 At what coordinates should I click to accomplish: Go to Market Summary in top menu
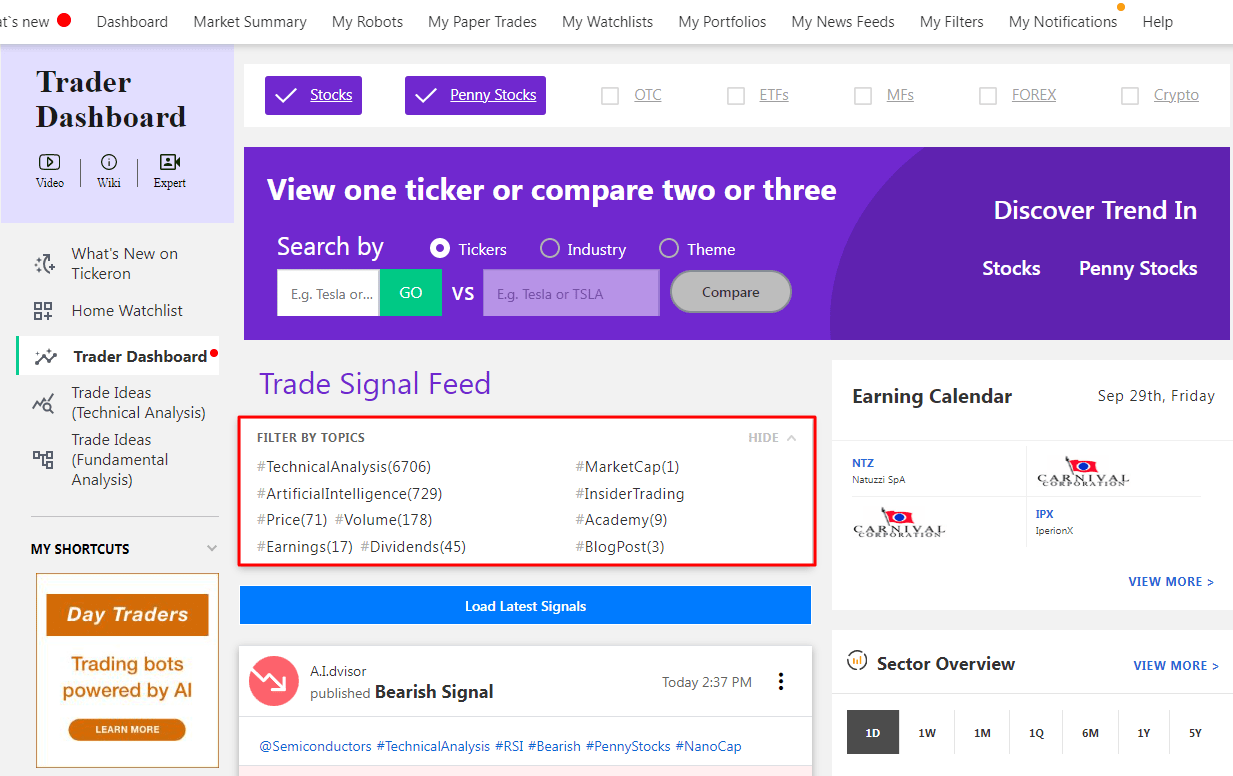[x=250, y=21]
